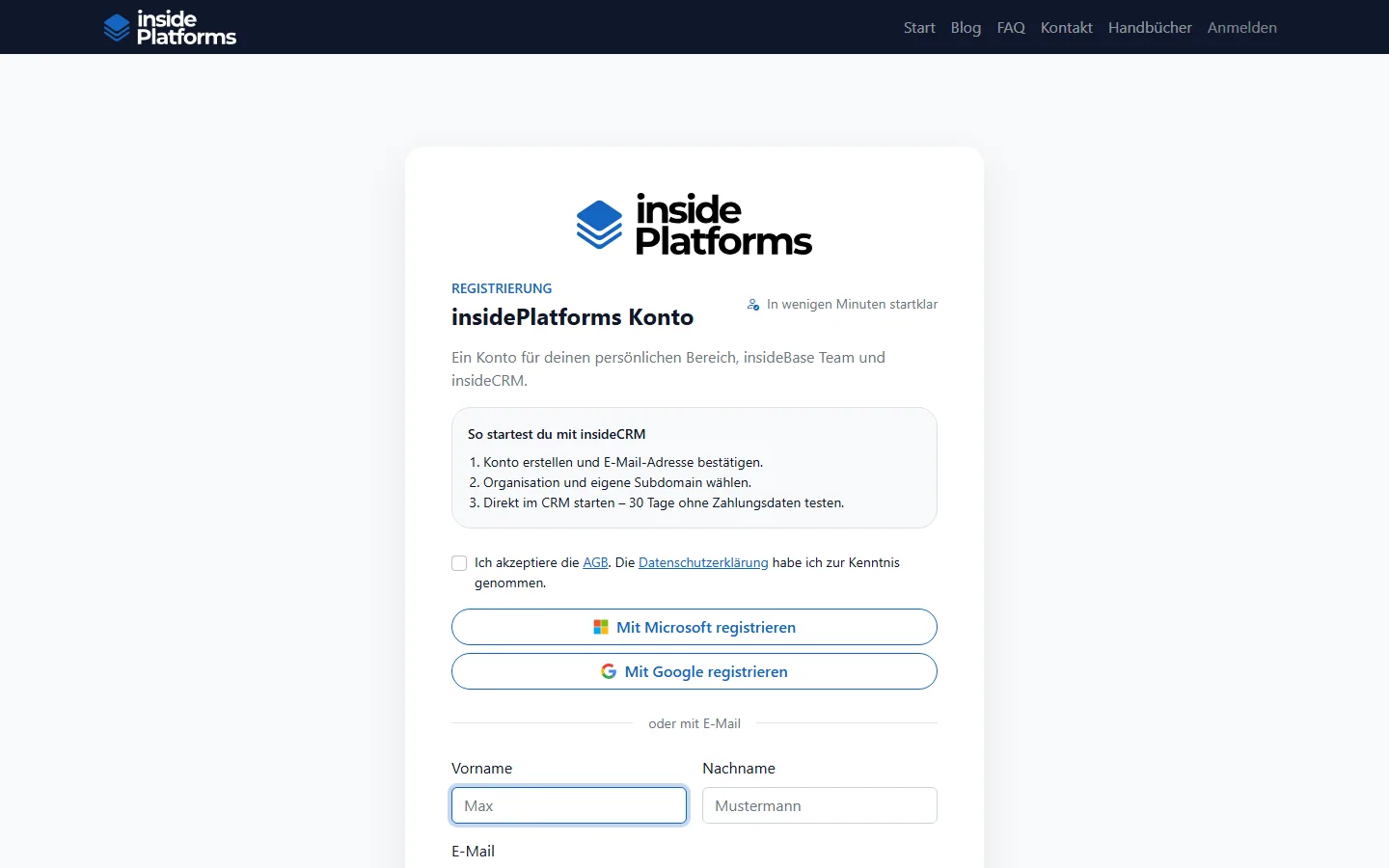Click the insidePlatforms logo in the navbar
Image resolution: width=1389 pixels, height=868 pixels.
coord(170,28)
